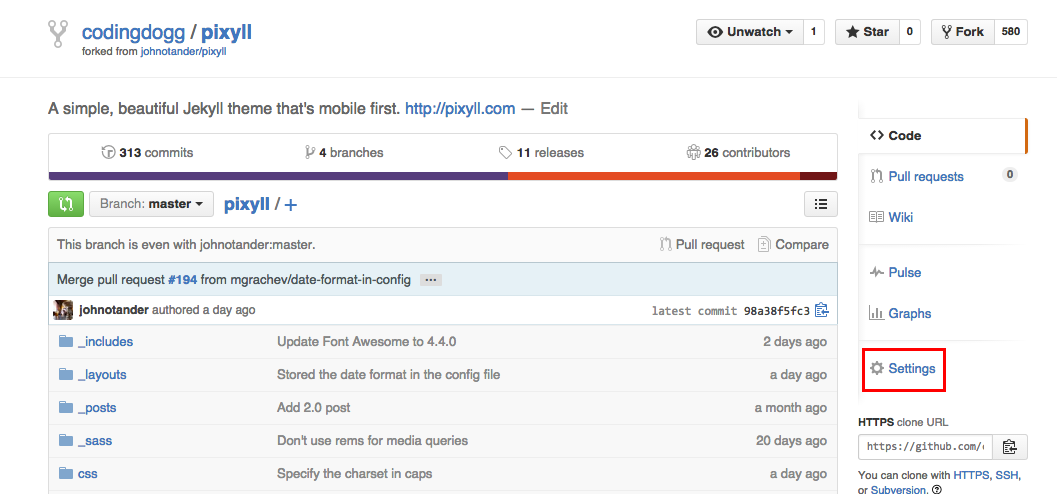Open the Unwatch dropdown button
Viewport: 1057px width, 494px height.
pos(750,32)
